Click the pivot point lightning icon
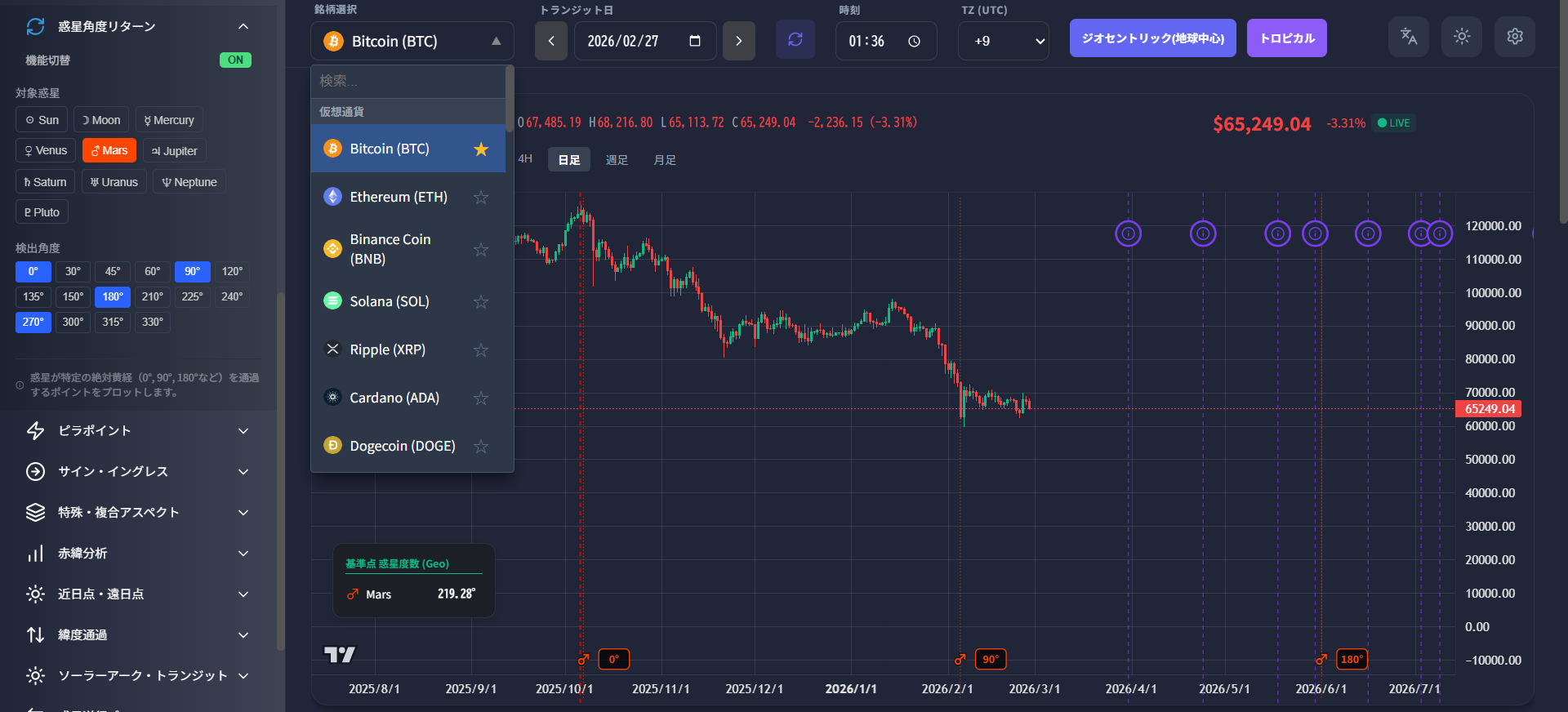 click(x=35, y=430)
